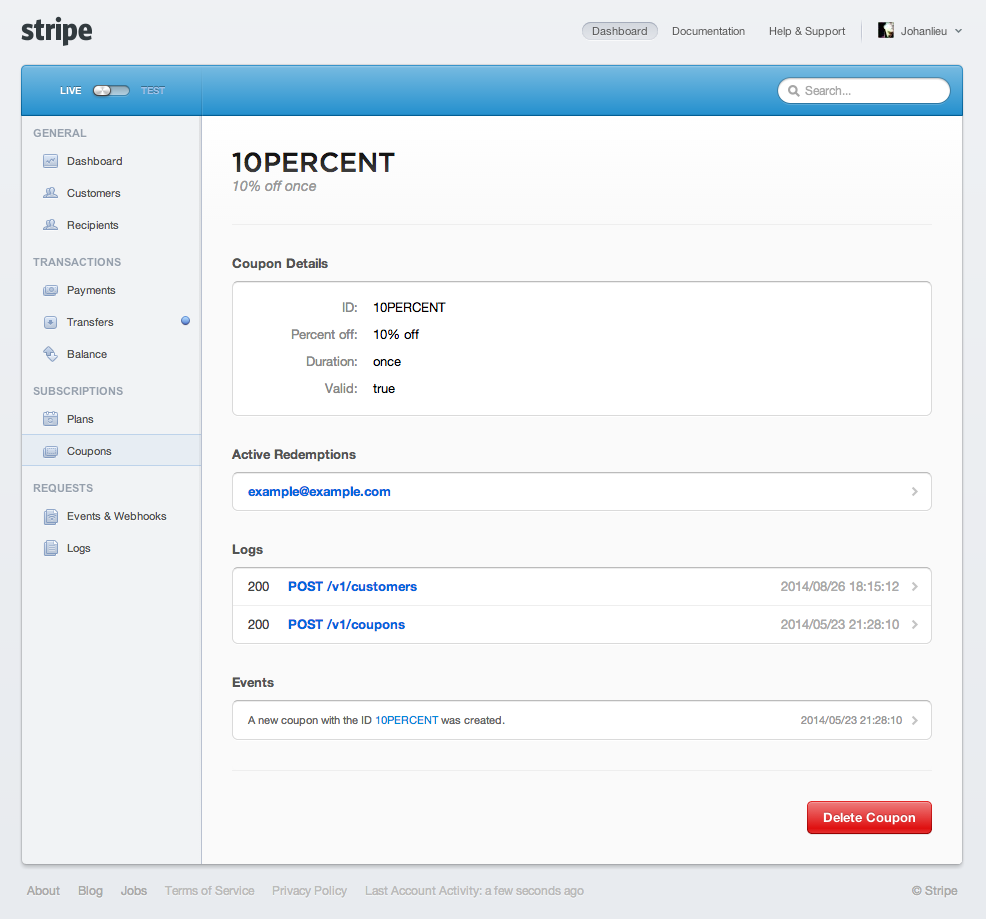Open the Jobs footer link
This screenshot has width=986, height=919.
click(x=133, y=891)
